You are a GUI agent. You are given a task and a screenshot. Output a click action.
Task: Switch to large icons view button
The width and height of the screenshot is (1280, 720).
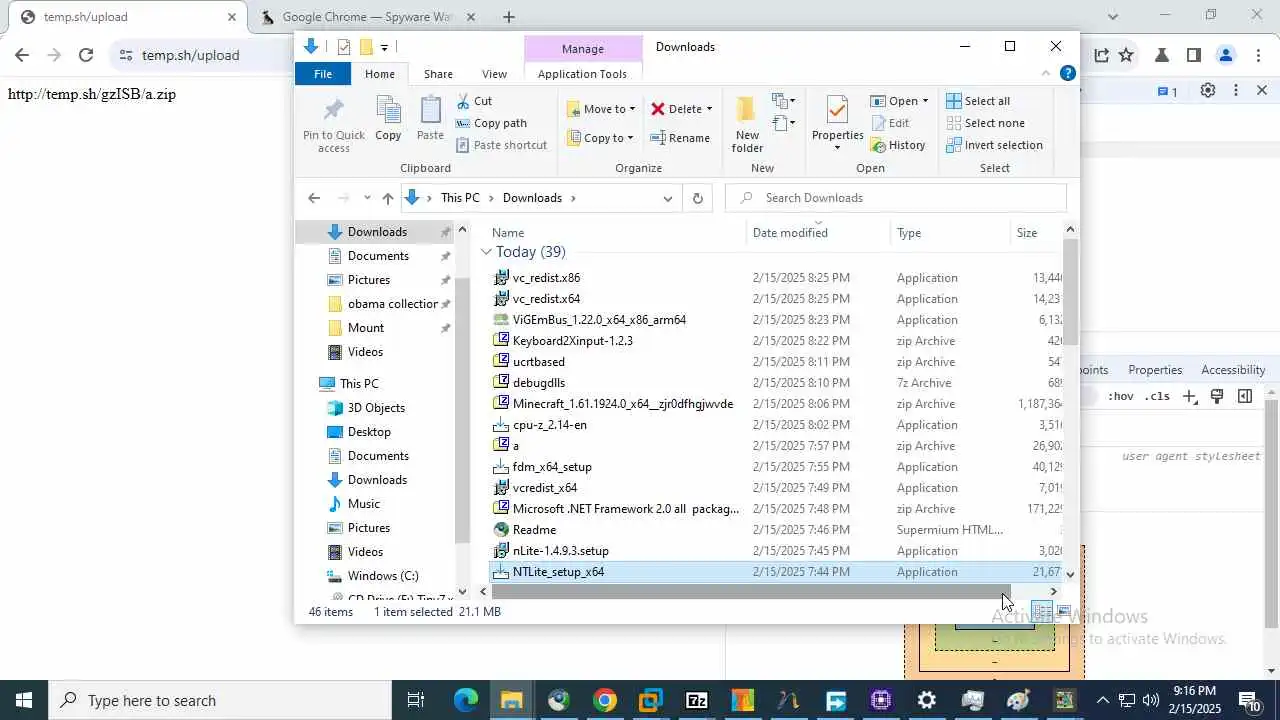click(x=1063, y=611)
